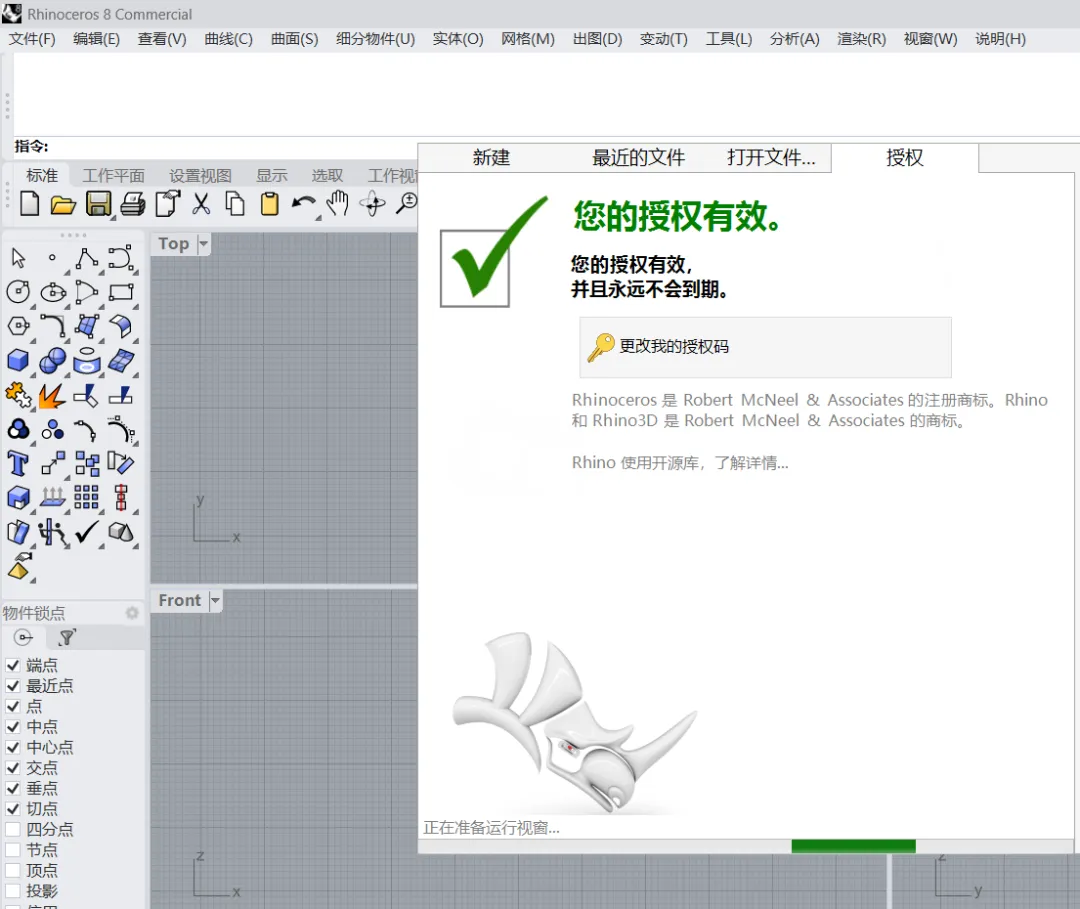Image resolution: width=1080 pixels, height=909 pixels.
Task: Click the Save floppy disk icon
Action: tap(98, 205)
